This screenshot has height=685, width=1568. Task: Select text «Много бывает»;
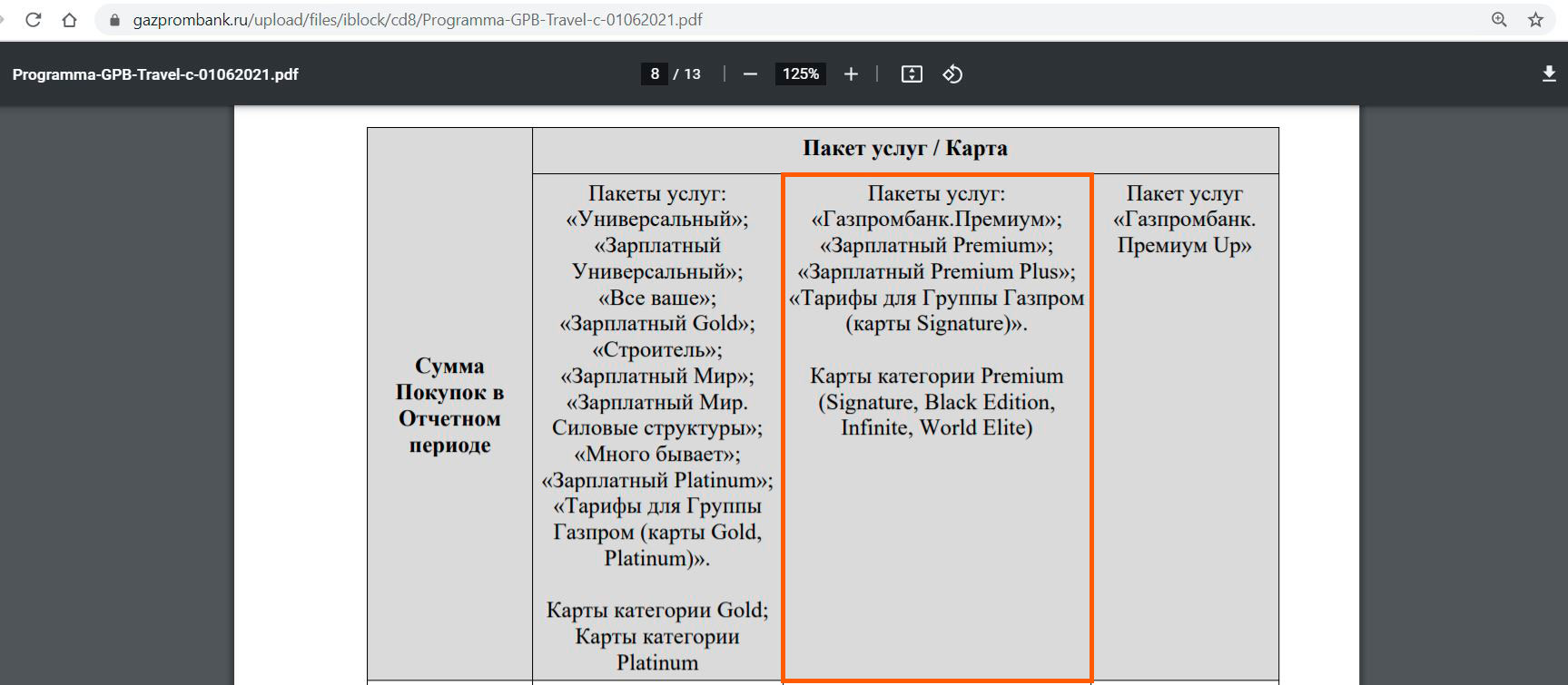656,455
